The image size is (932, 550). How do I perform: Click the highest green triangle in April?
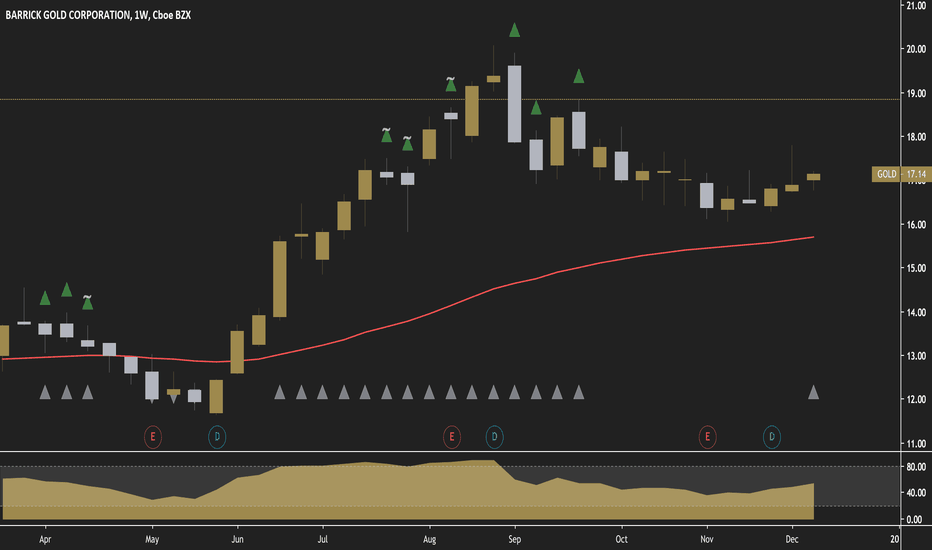pyautogui.click(x=67, y=290)
